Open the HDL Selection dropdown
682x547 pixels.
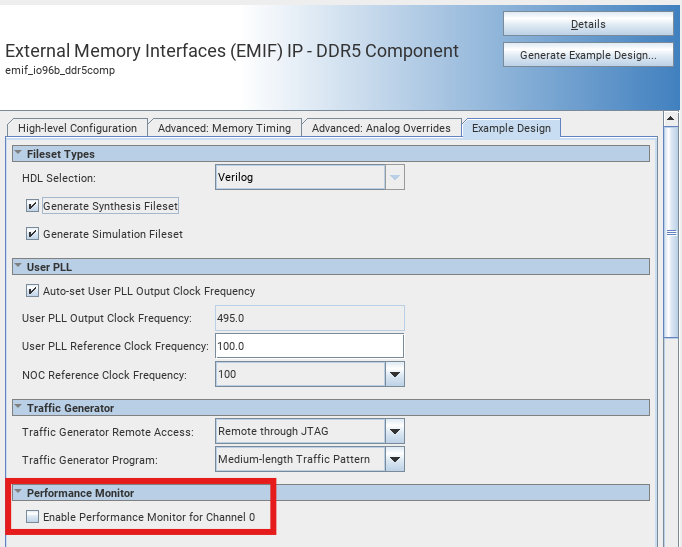tap(395, 178)
